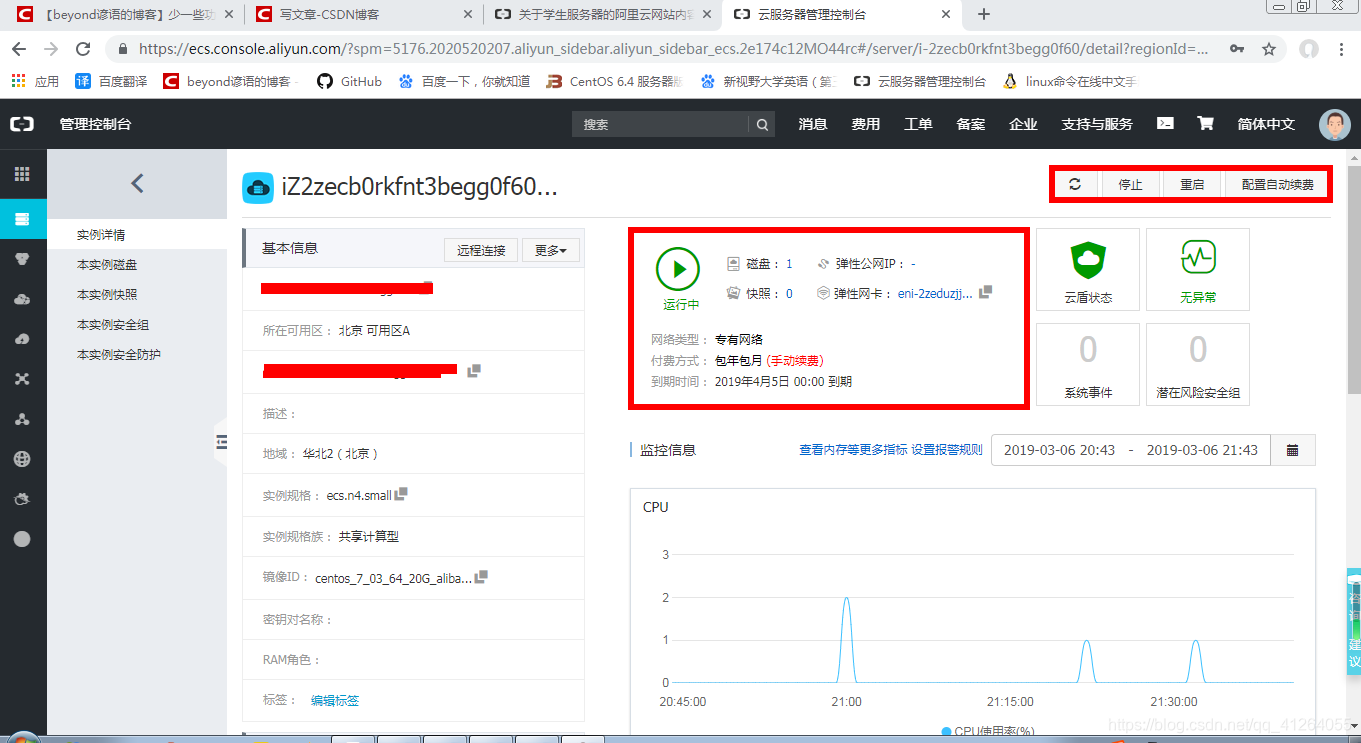Image resolution: width=1361 pixels, height=743 pixels.
Task: Expand the 更多 dropdown in 基本信息
Action: coord(551,250)
